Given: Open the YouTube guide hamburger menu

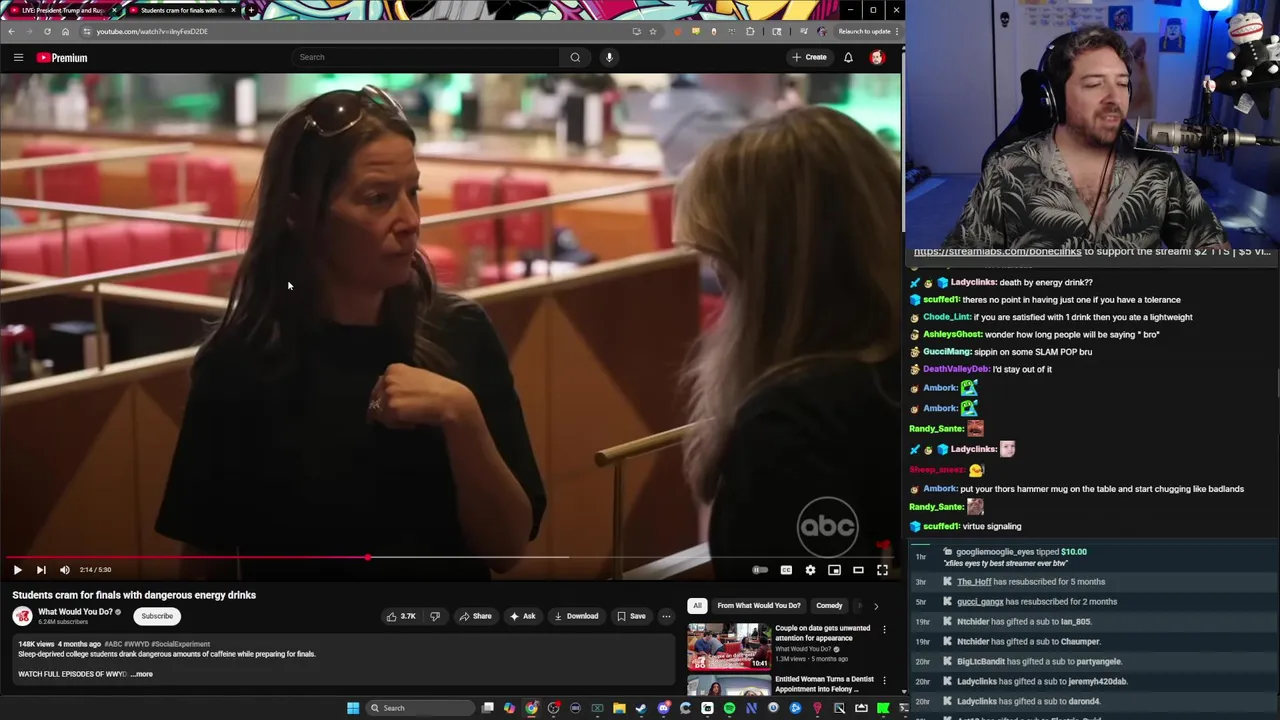Looking at the screenshot, I should click(18, 57).
